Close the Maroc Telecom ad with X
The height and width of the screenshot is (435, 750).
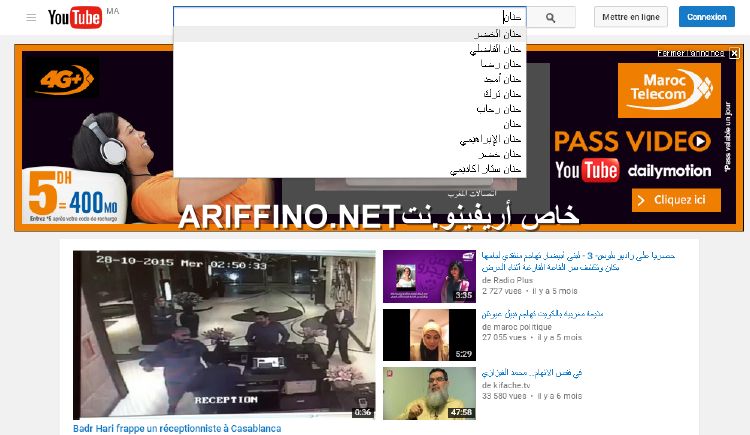(734, 53)
